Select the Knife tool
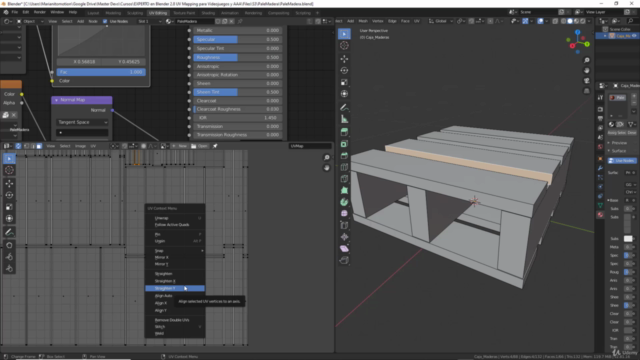Screen dimensions: 640x360 [x=344, y=179]
